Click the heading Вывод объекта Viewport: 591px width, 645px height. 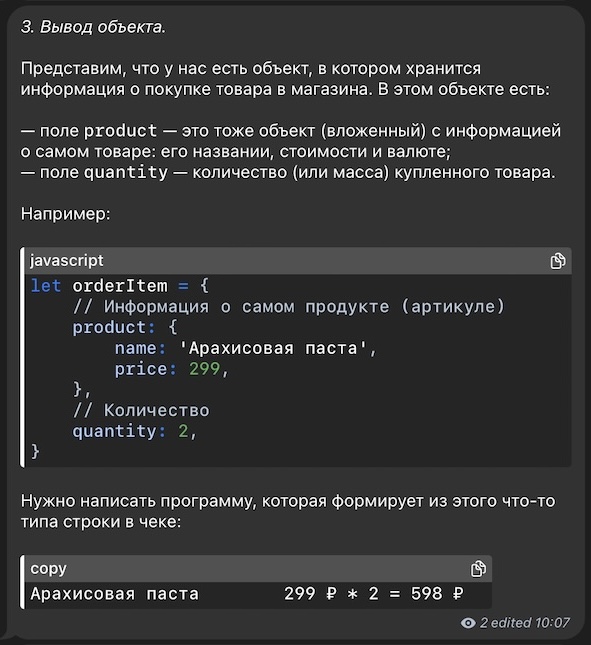93,27
